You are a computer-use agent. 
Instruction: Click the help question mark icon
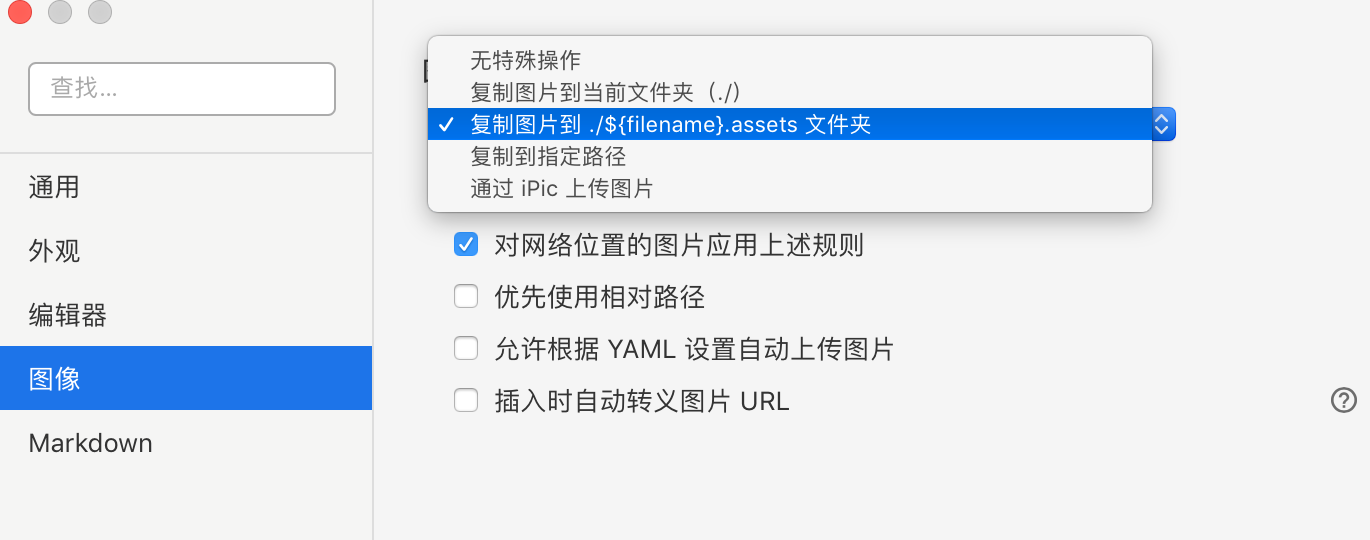(1343, 401)
